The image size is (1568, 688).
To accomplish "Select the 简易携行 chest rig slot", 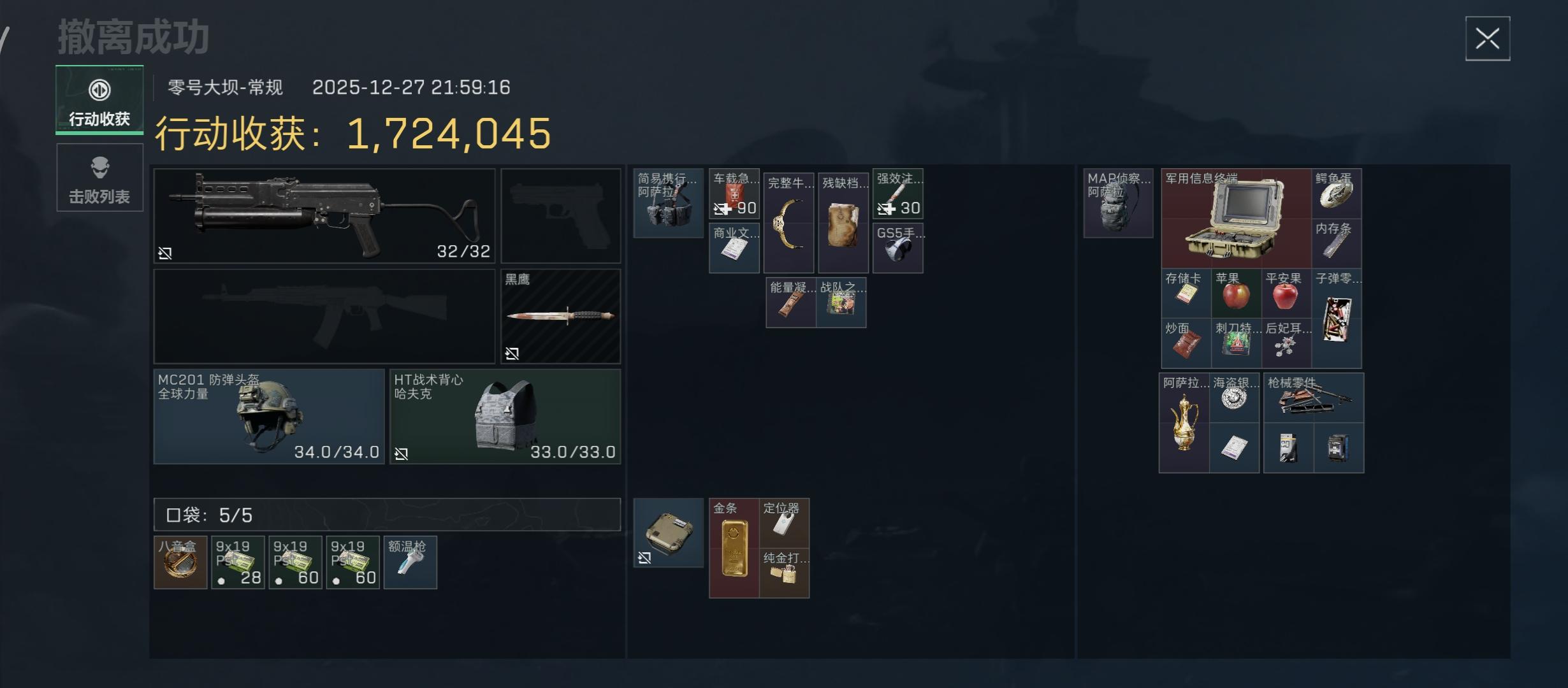I will [668, 203].
